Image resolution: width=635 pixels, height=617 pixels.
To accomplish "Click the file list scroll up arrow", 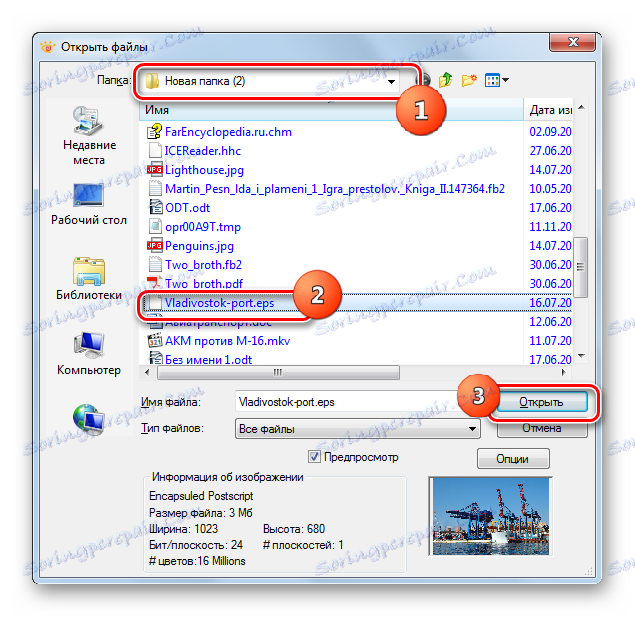I will tap(581, 107).
